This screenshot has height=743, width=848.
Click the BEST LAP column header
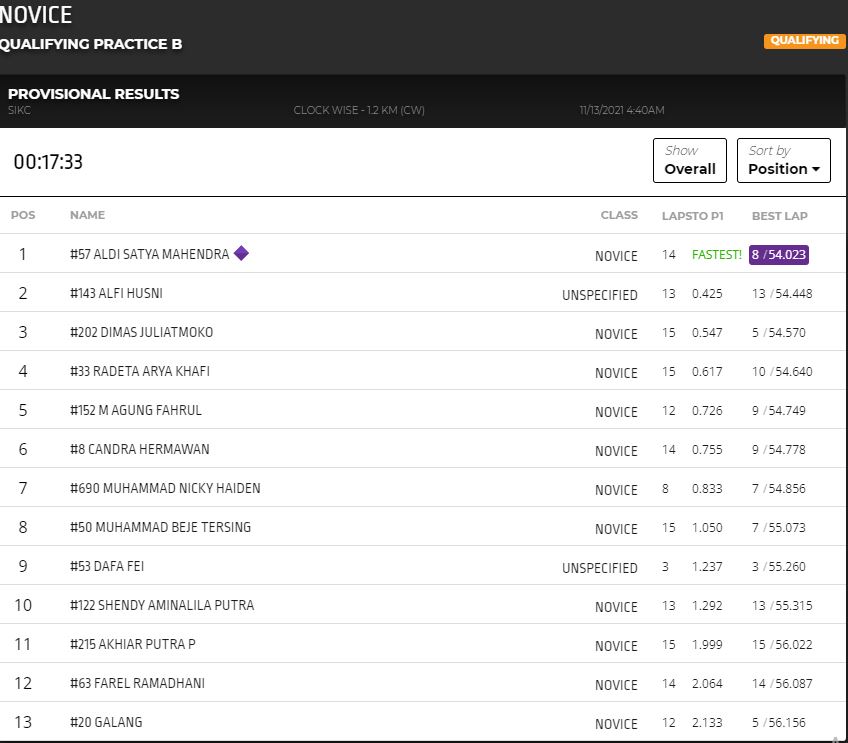779,216
